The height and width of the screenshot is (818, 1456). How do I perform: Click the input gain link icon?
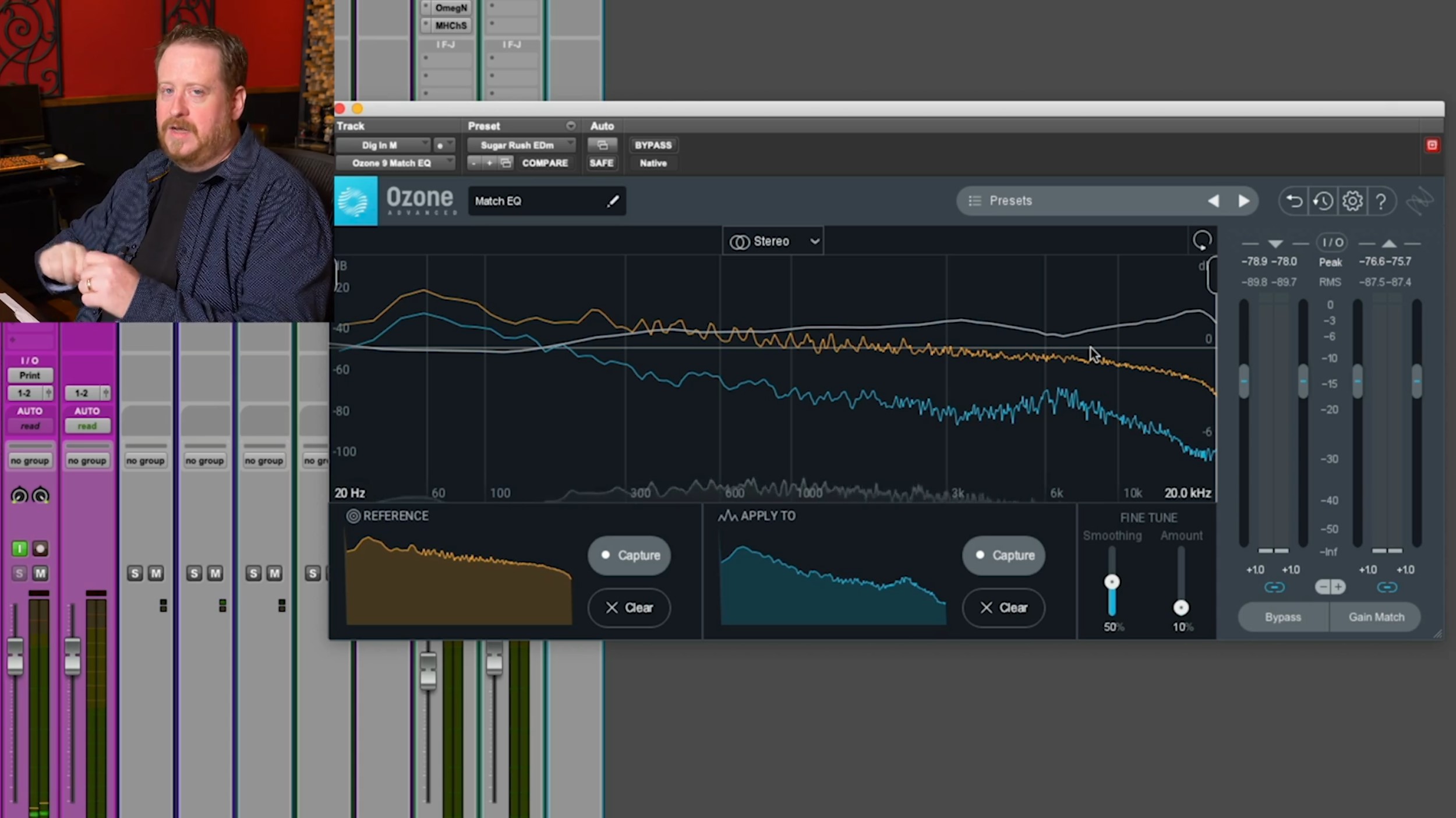[x=1274, y=587]
